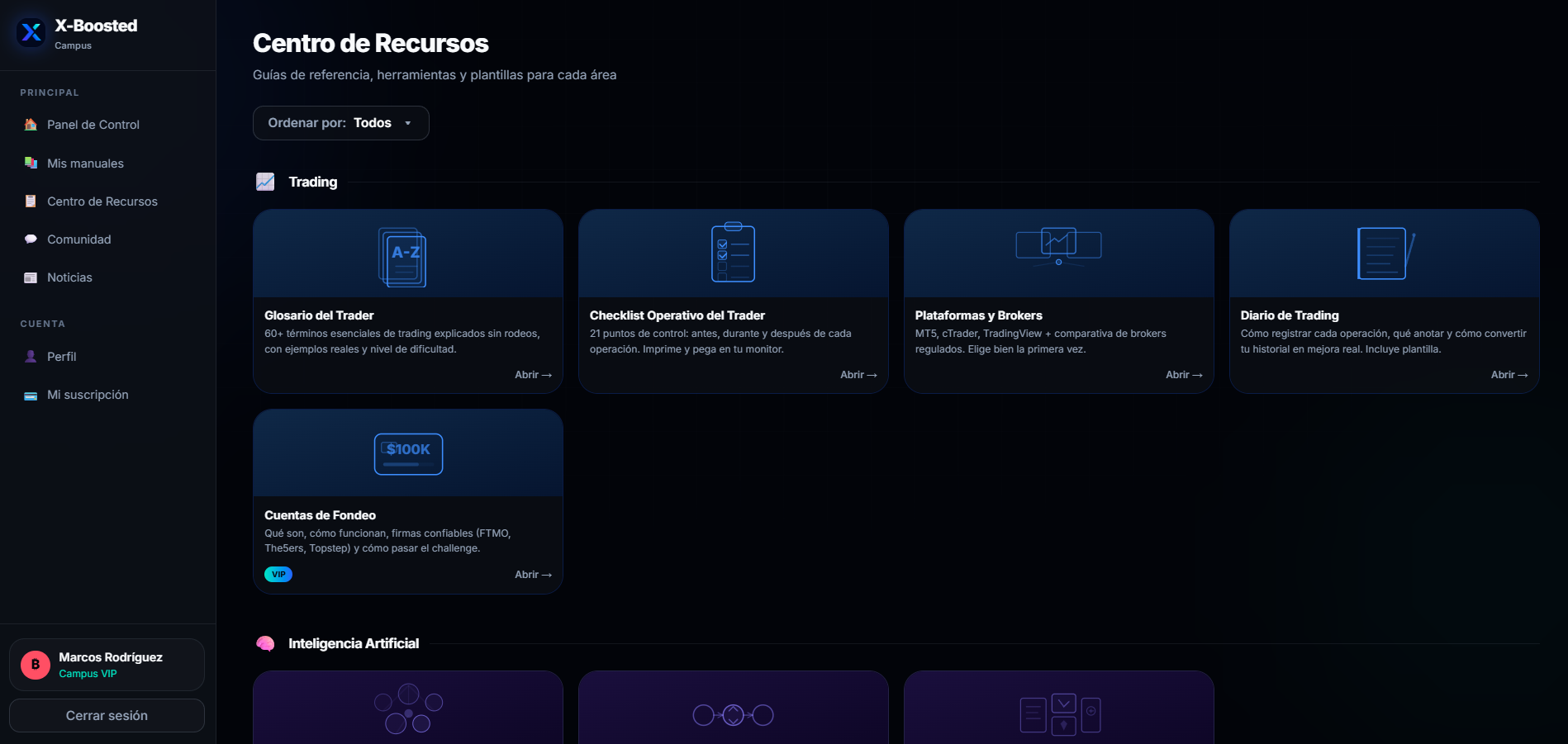Click the Comunidad speech bubble icon

click(x=31, y=239)
